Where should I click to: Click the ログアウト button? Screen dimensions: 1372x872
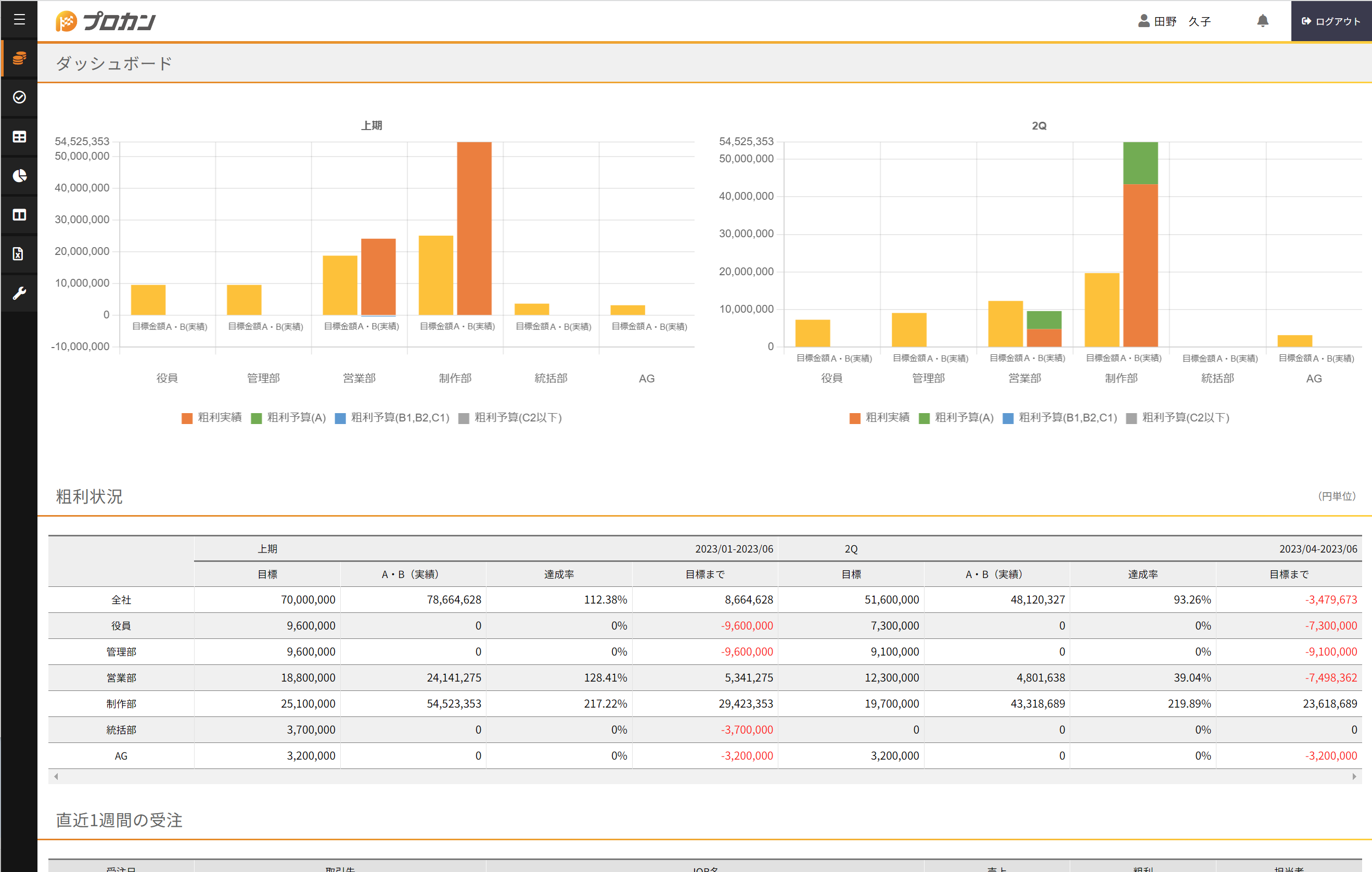(x=1330, y=21)
